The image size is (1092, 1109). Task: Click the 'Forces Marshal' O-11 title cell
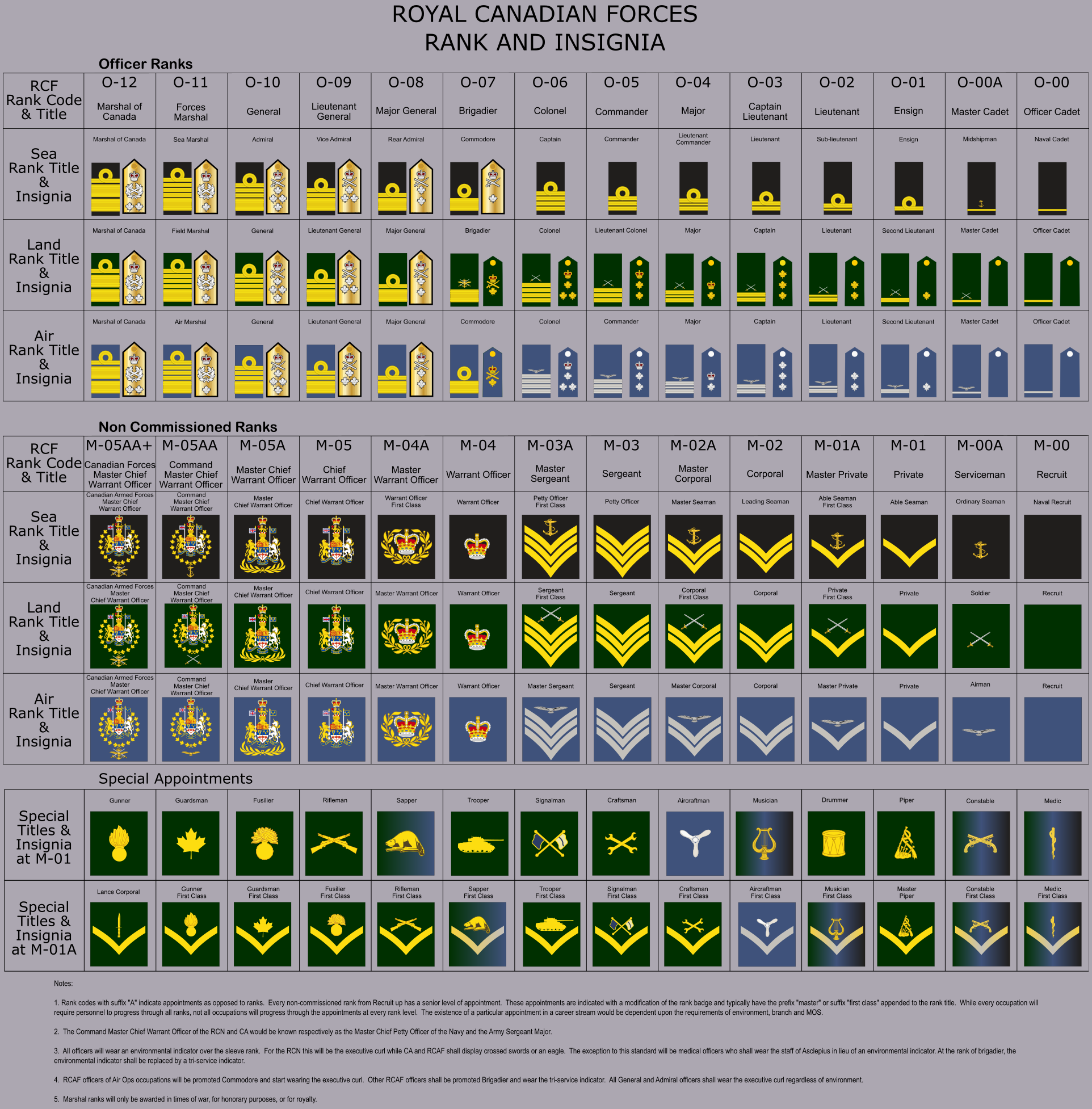(191, 112)
